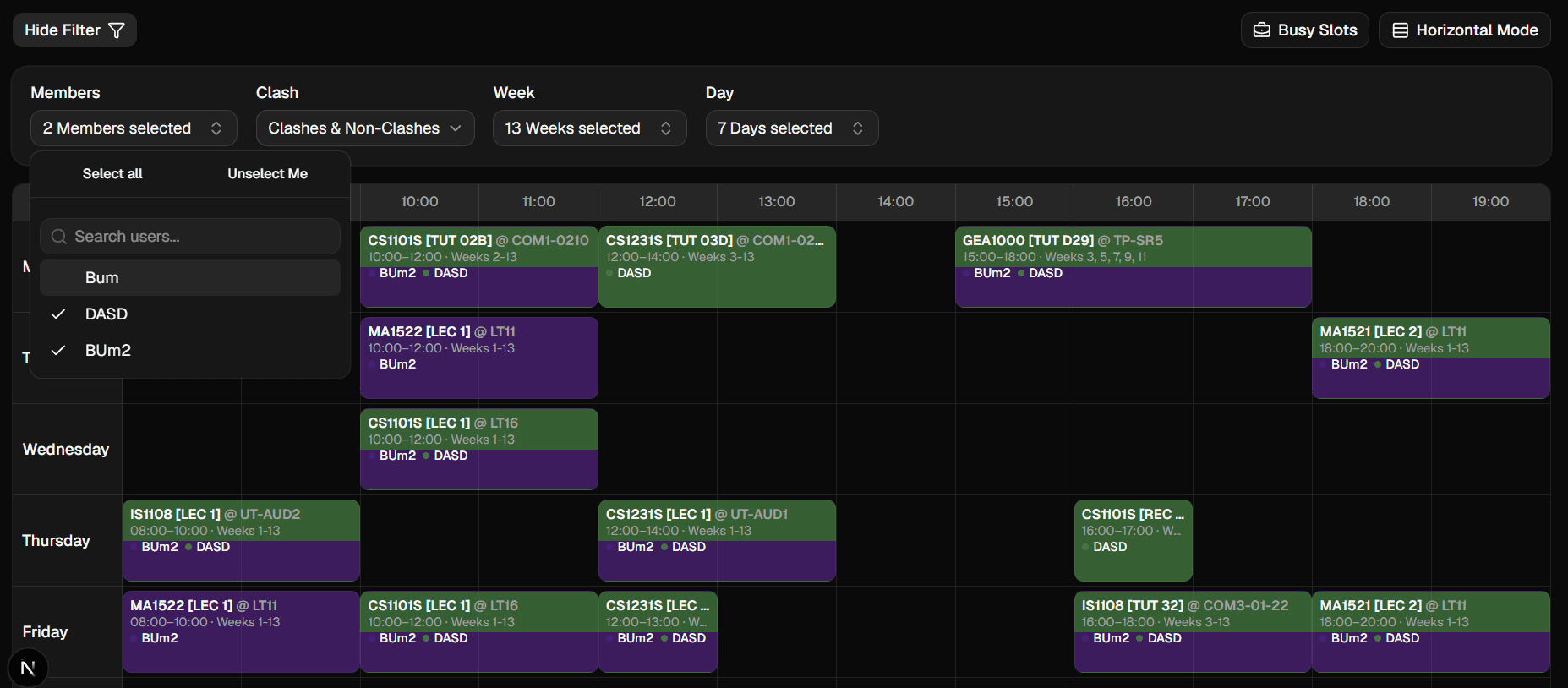Focus the Search users field

point(190,237)
